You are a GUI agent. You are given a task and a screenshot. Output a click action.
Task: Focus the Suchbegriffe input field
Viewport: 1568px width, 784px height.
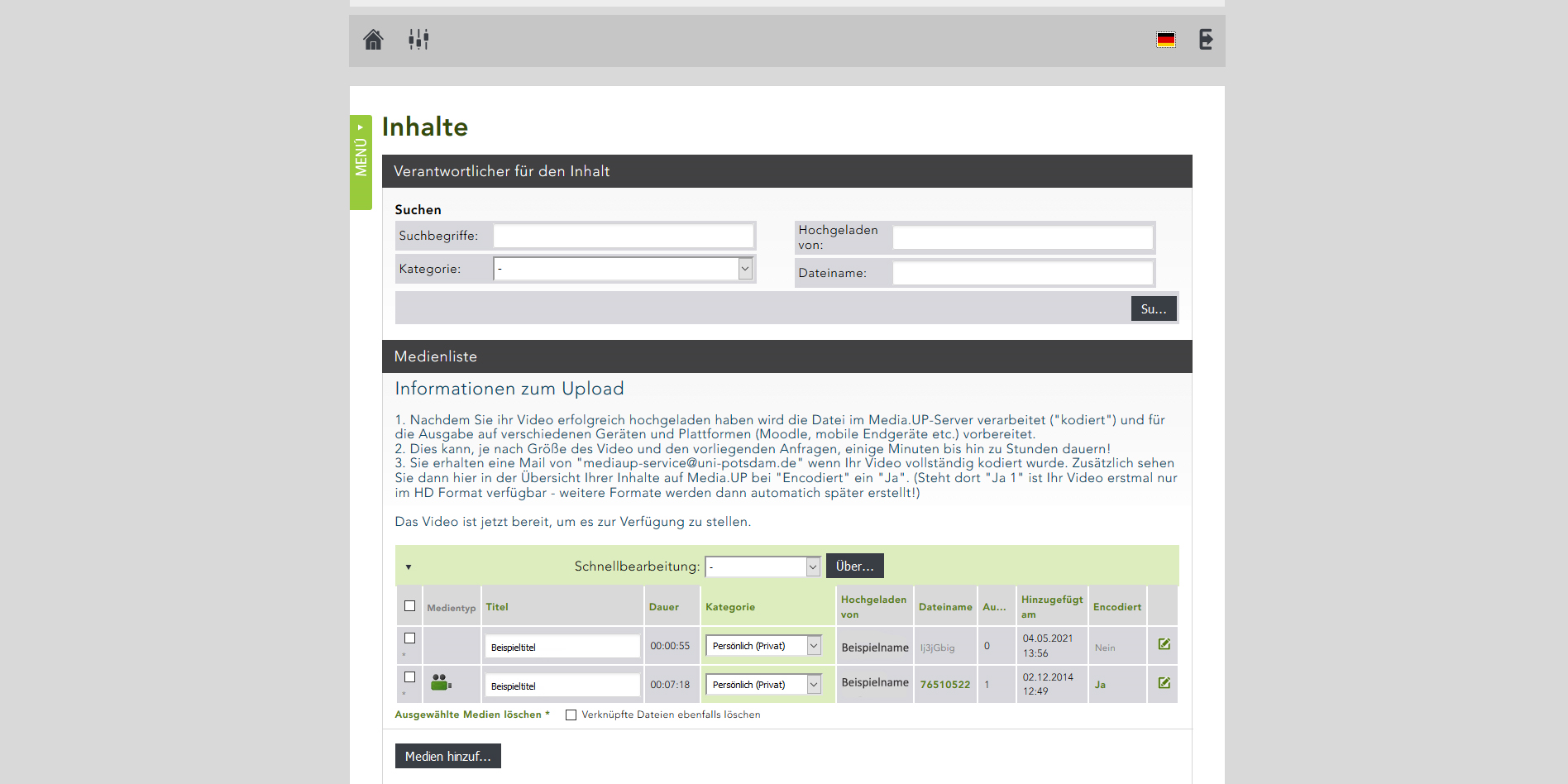click(x=623, y=237)
